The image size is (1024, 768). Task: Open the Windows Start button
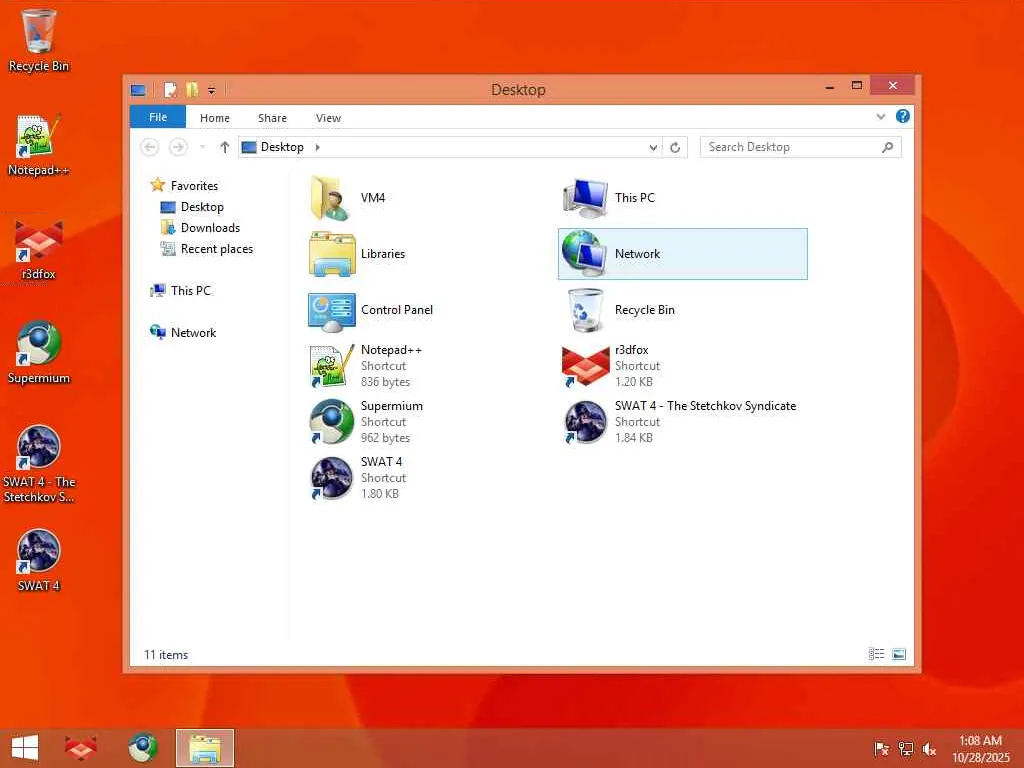25,748
